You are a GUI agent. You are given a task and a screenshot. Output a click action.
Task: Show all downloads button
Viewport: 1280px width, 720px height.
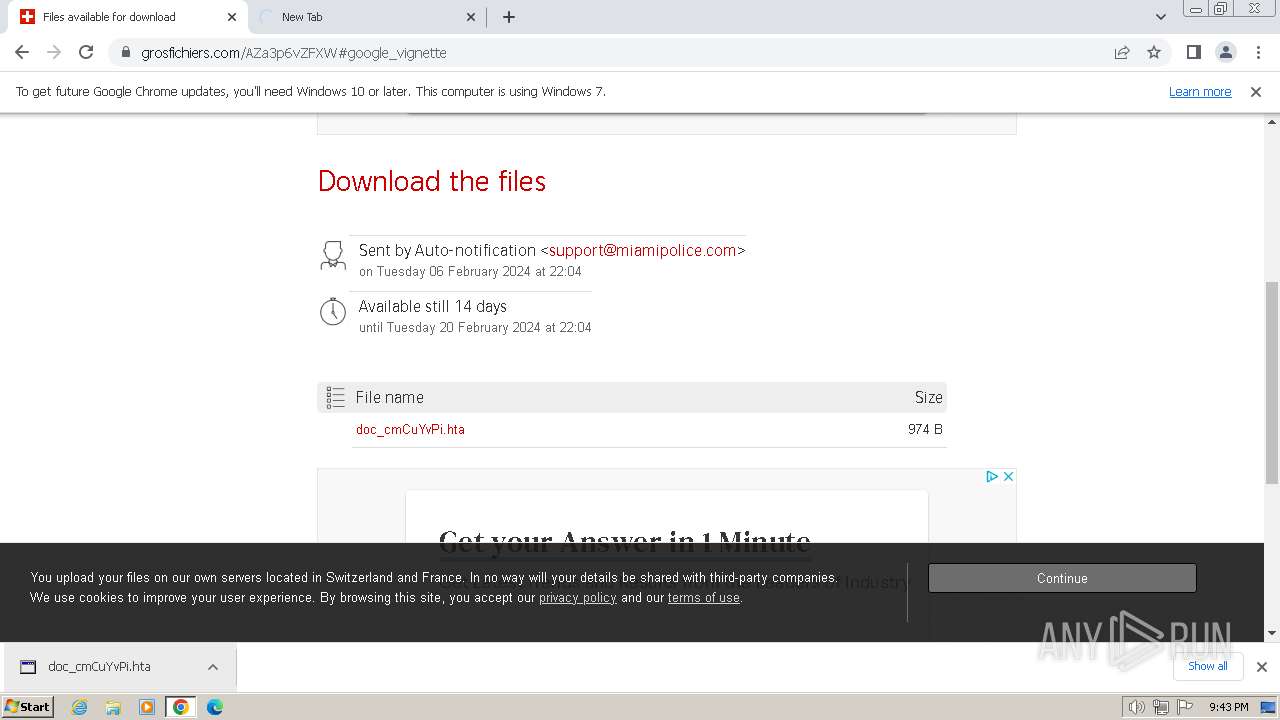[1208, 666]
